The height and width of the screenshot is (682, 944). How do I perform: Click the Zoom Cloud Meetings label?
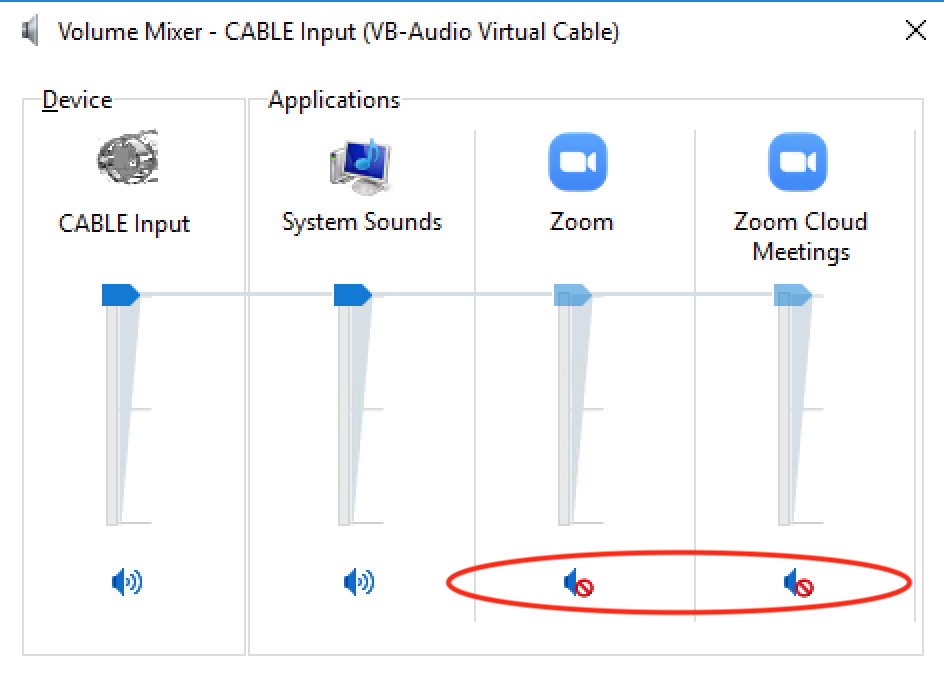tap(801, 237)
